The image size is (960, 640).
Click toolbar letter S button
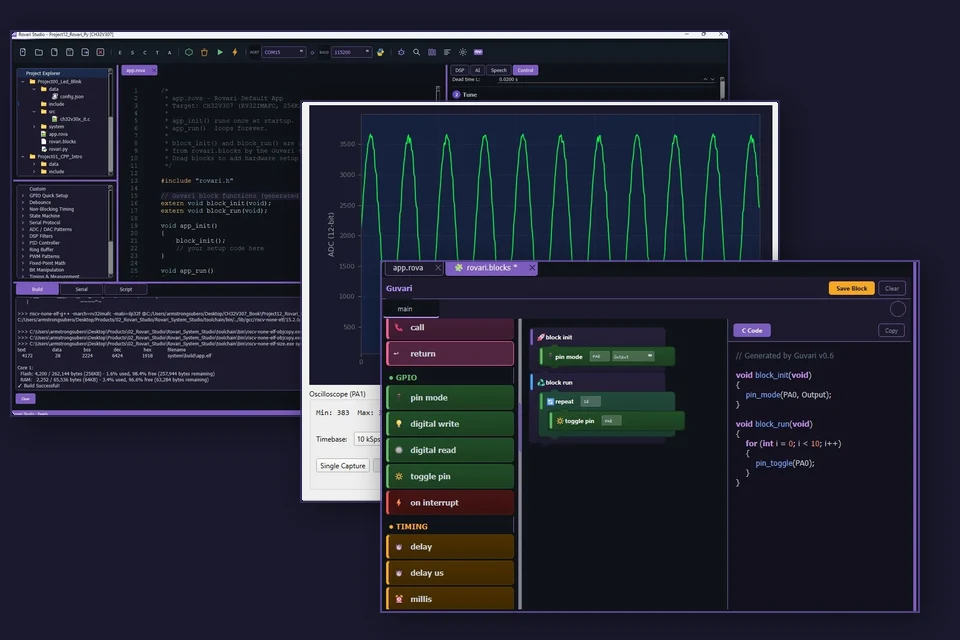point(132,53)
